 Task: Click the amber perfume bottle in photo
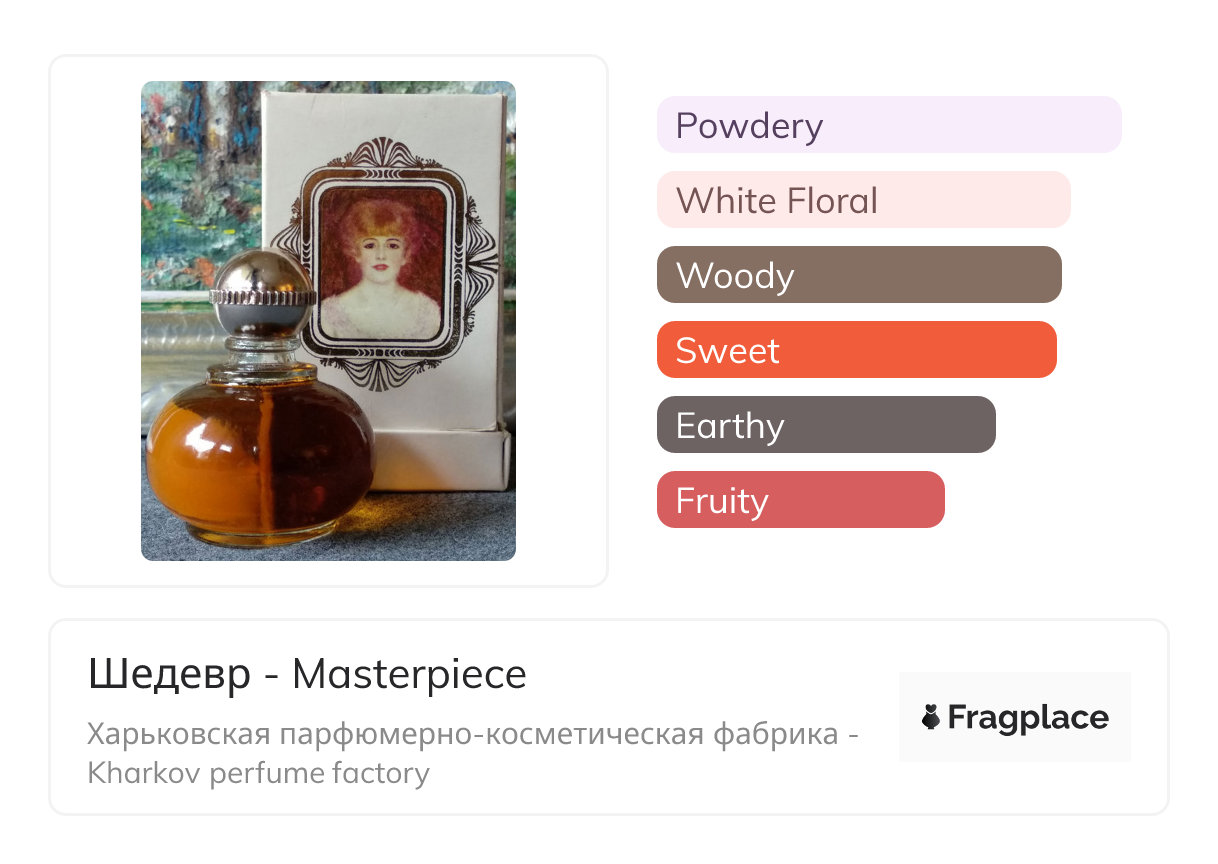click(x=259, y=460)
